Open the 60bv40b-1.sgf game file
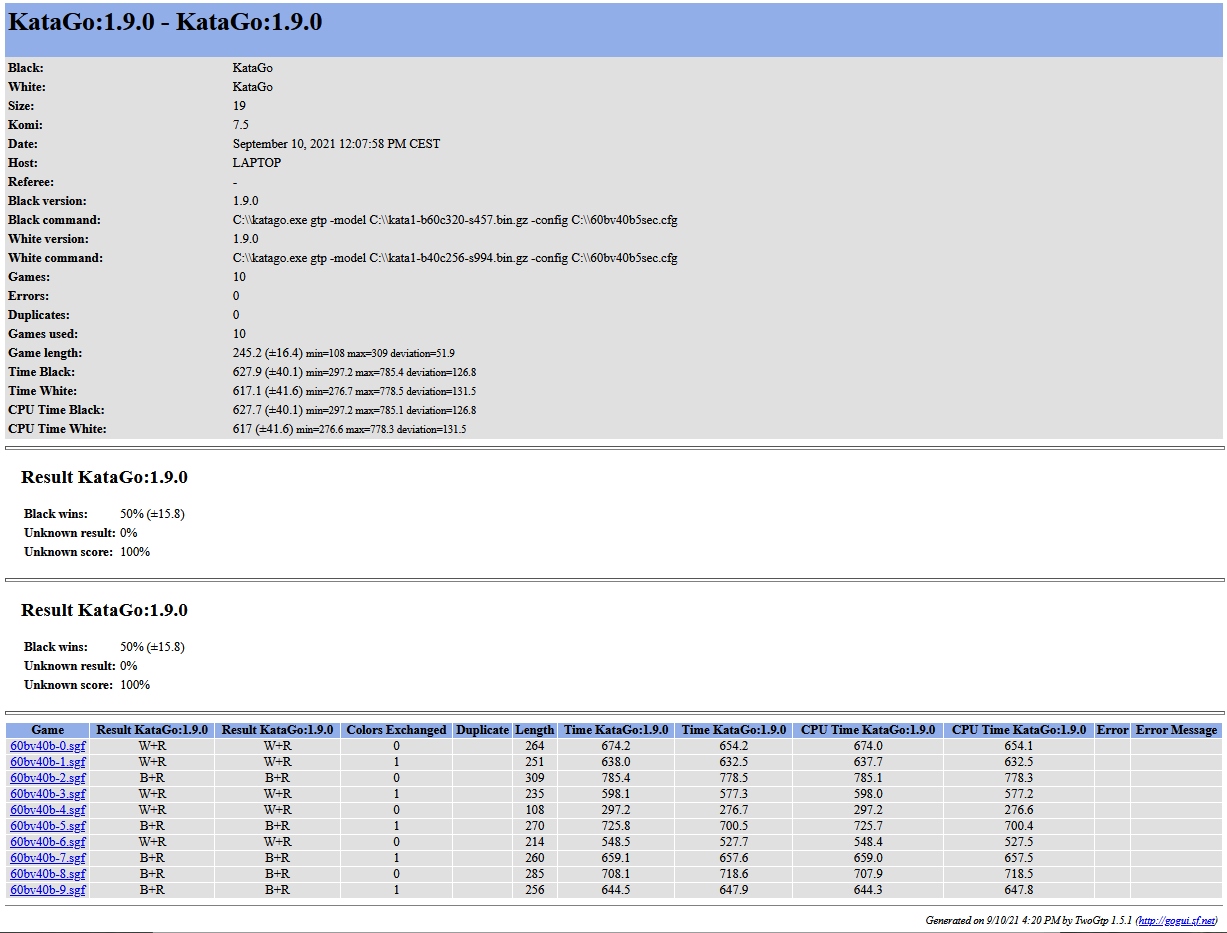The width and height of the screenshot is (1227, 933). pyautogui.click(x=48, y=762)
